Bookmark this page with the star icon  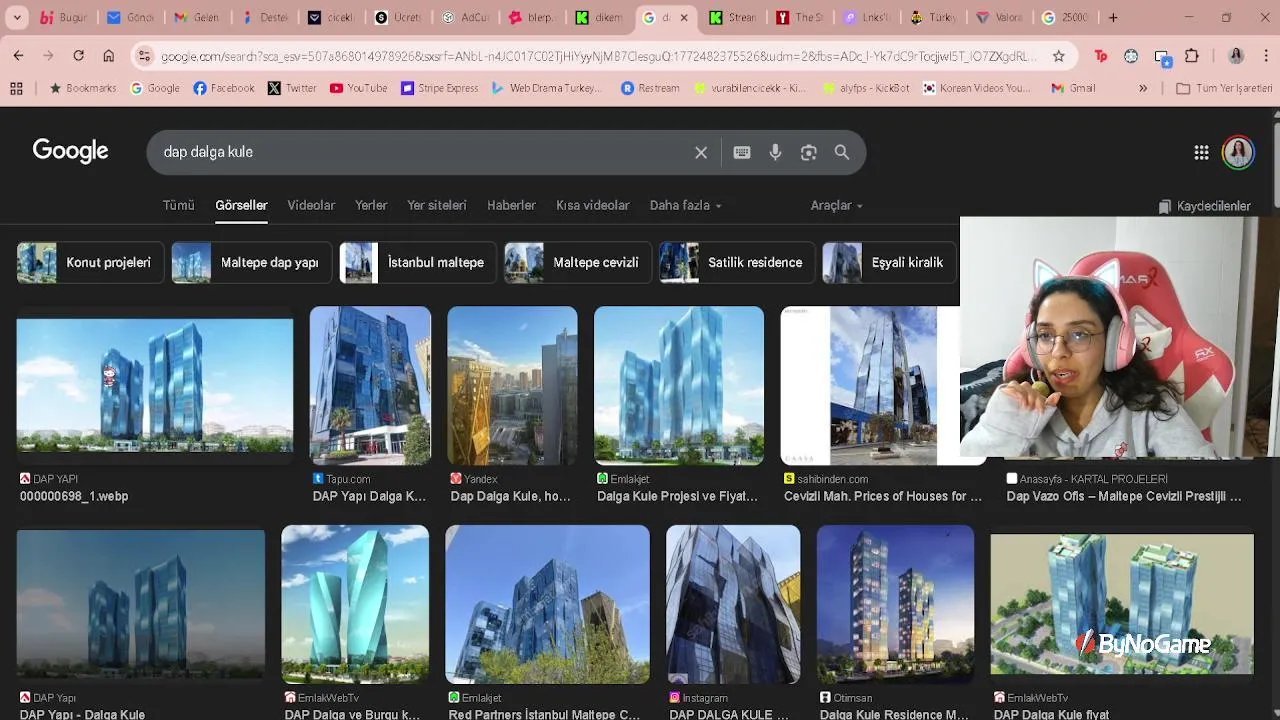click(x=1059, y=56)
